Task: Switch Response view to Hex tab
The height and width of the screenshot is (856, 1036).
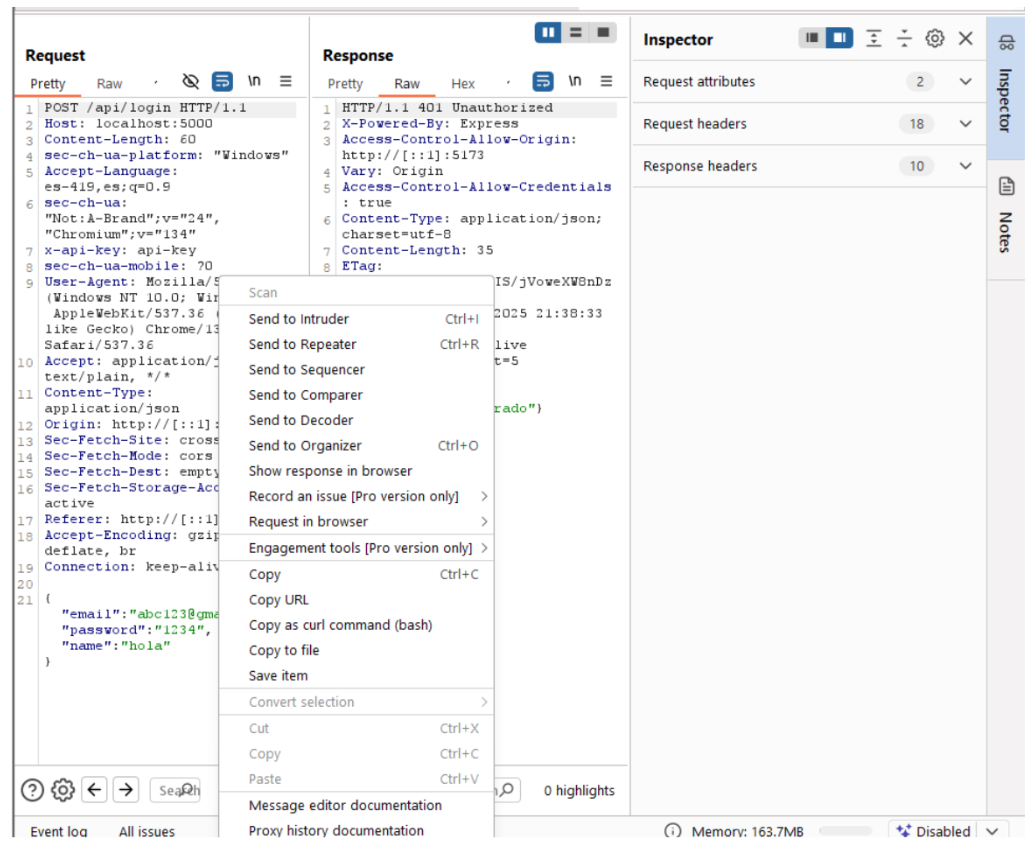Action: click(x=463, y=84)
